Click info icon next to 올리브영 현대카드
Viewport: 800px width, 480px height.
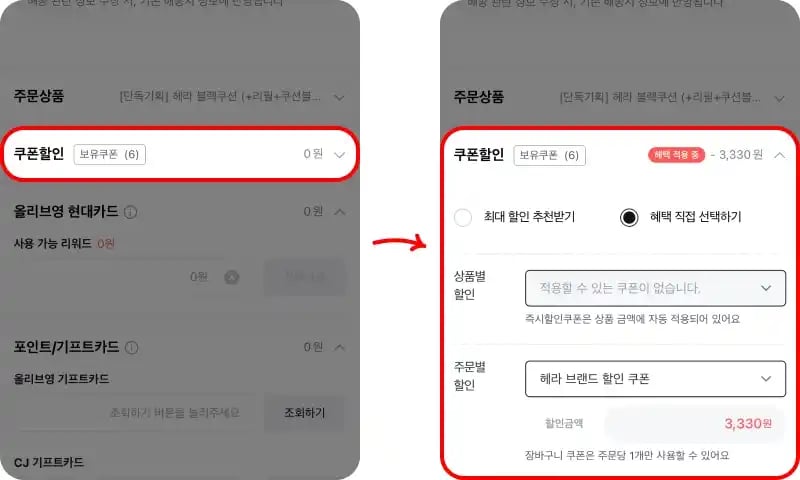(x=131, y=212)
